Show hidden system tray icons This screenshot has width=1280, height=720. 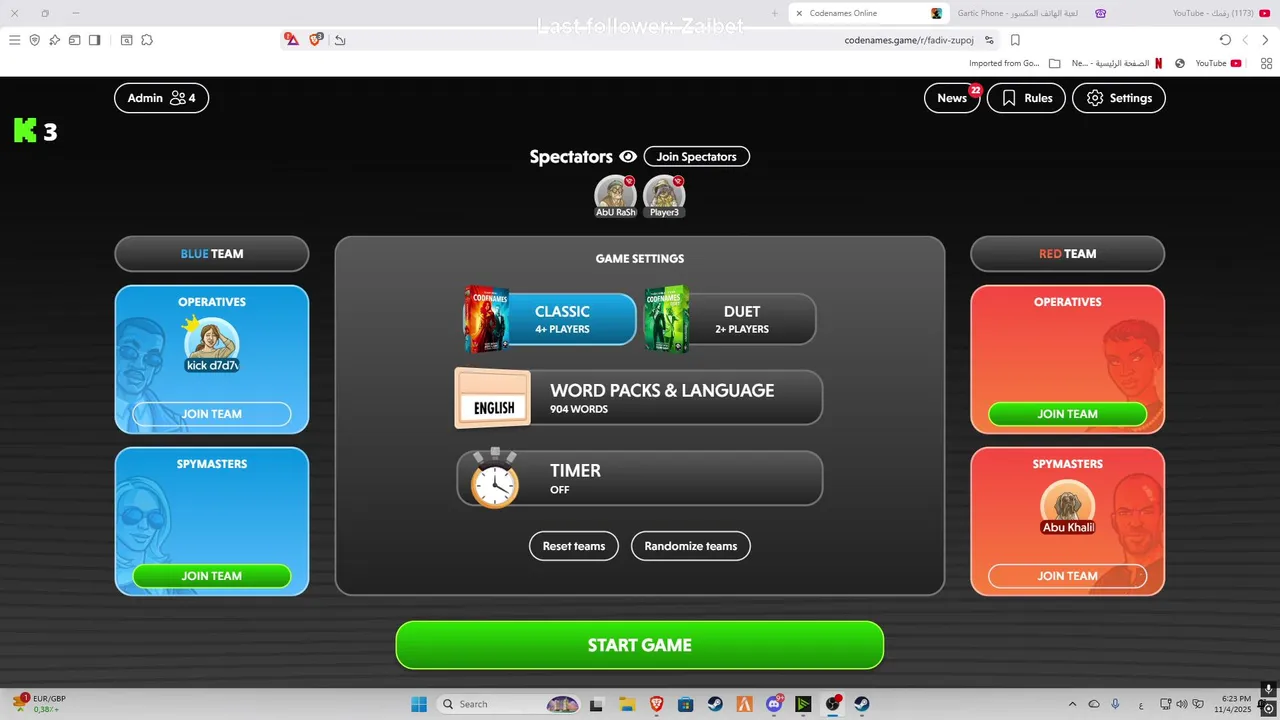coord(1072,704)
